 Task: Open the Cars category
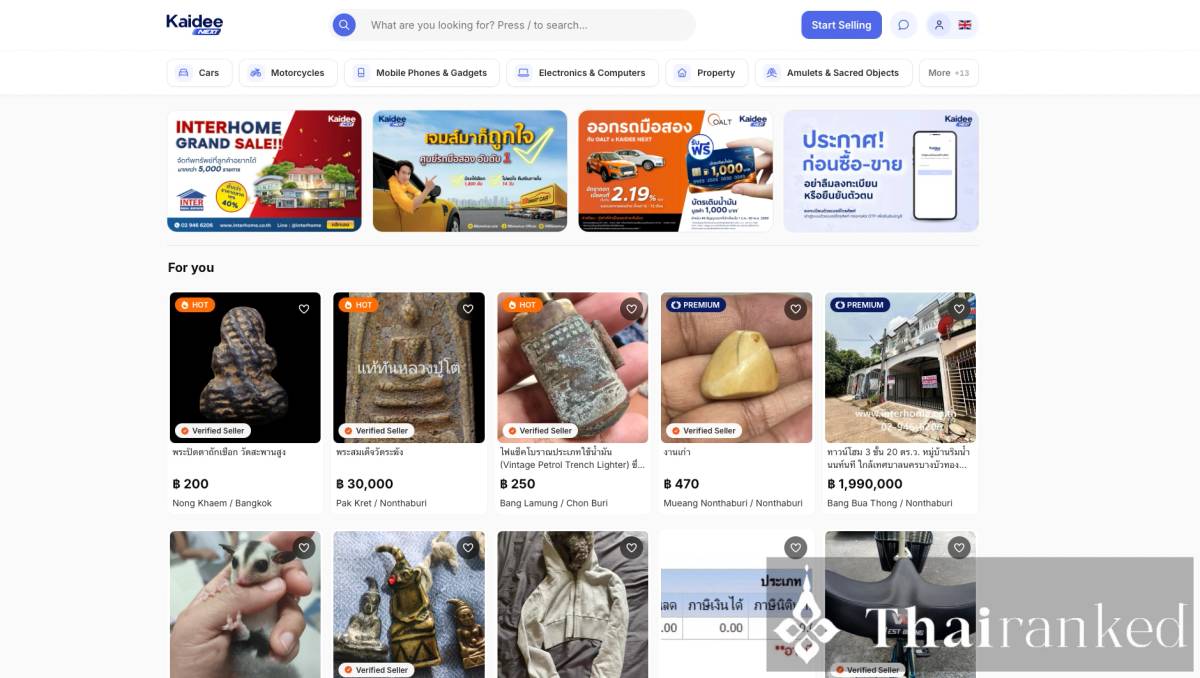[x=200, y=73]
